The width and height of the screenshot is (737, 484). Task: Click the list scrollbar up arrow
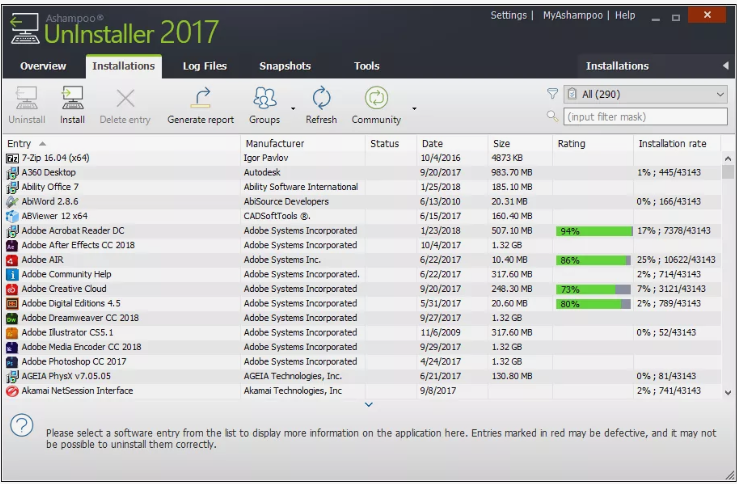[728, 159]
